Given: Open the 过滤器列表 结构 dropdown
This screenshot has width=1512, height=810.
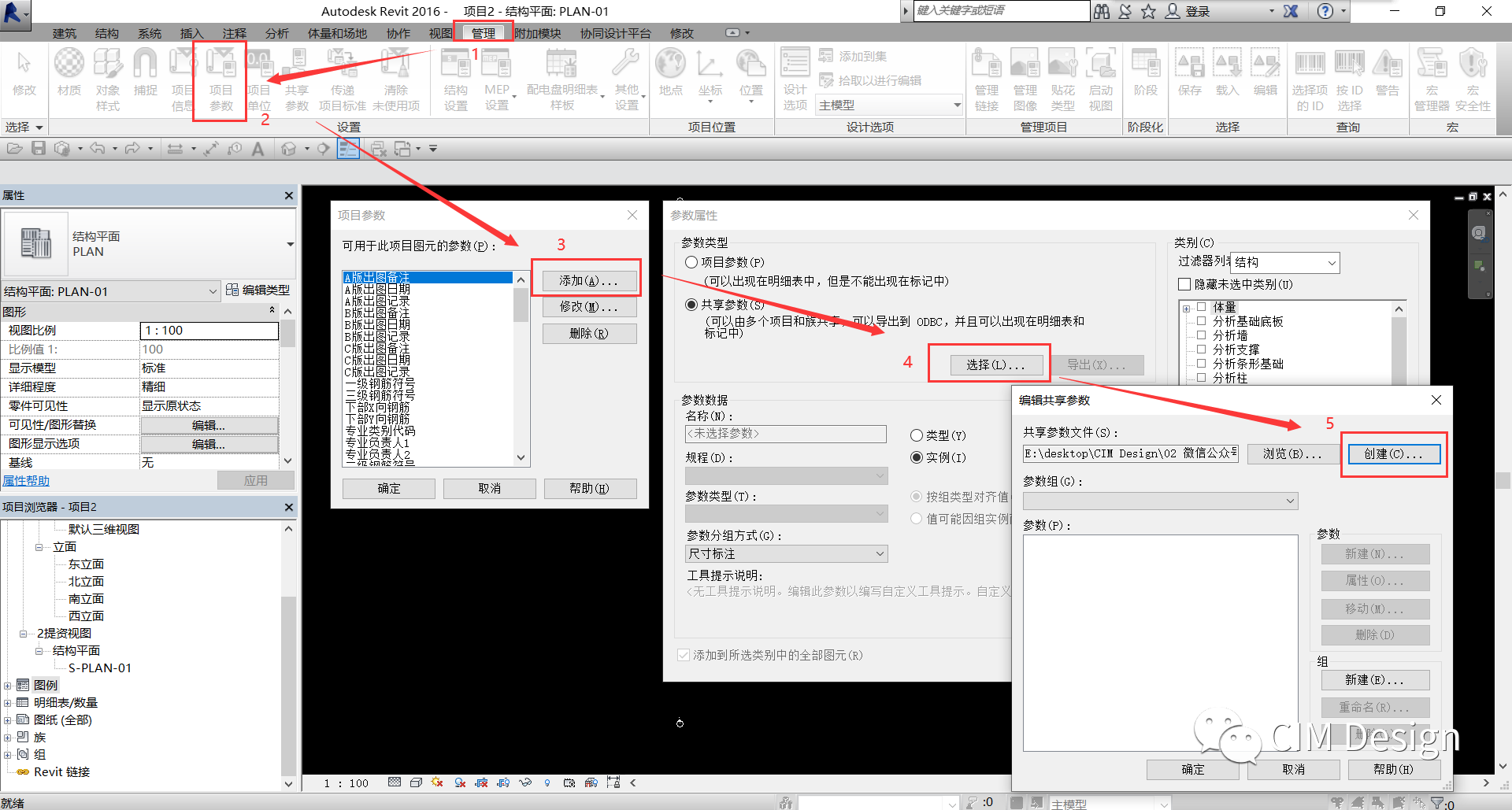Looking at the screenshot, I should [x=1285, y=262].
